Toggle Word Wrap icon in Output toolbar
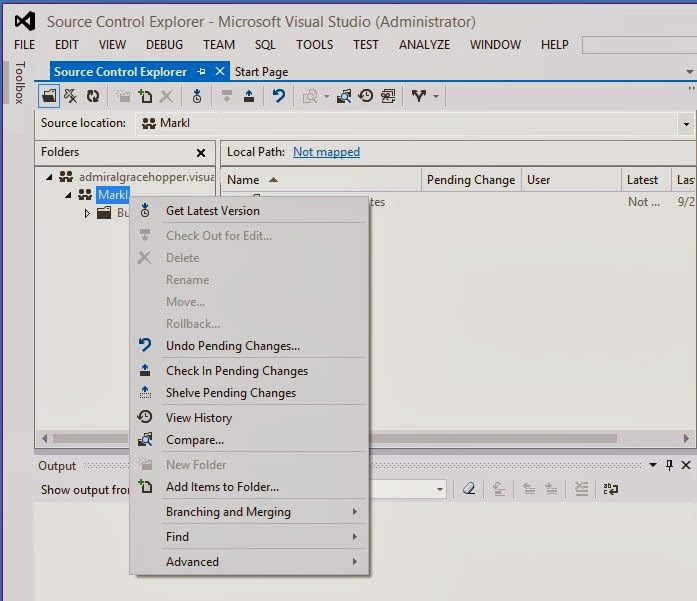The width and height of the screenshot is (697, 601). [611, 489]
